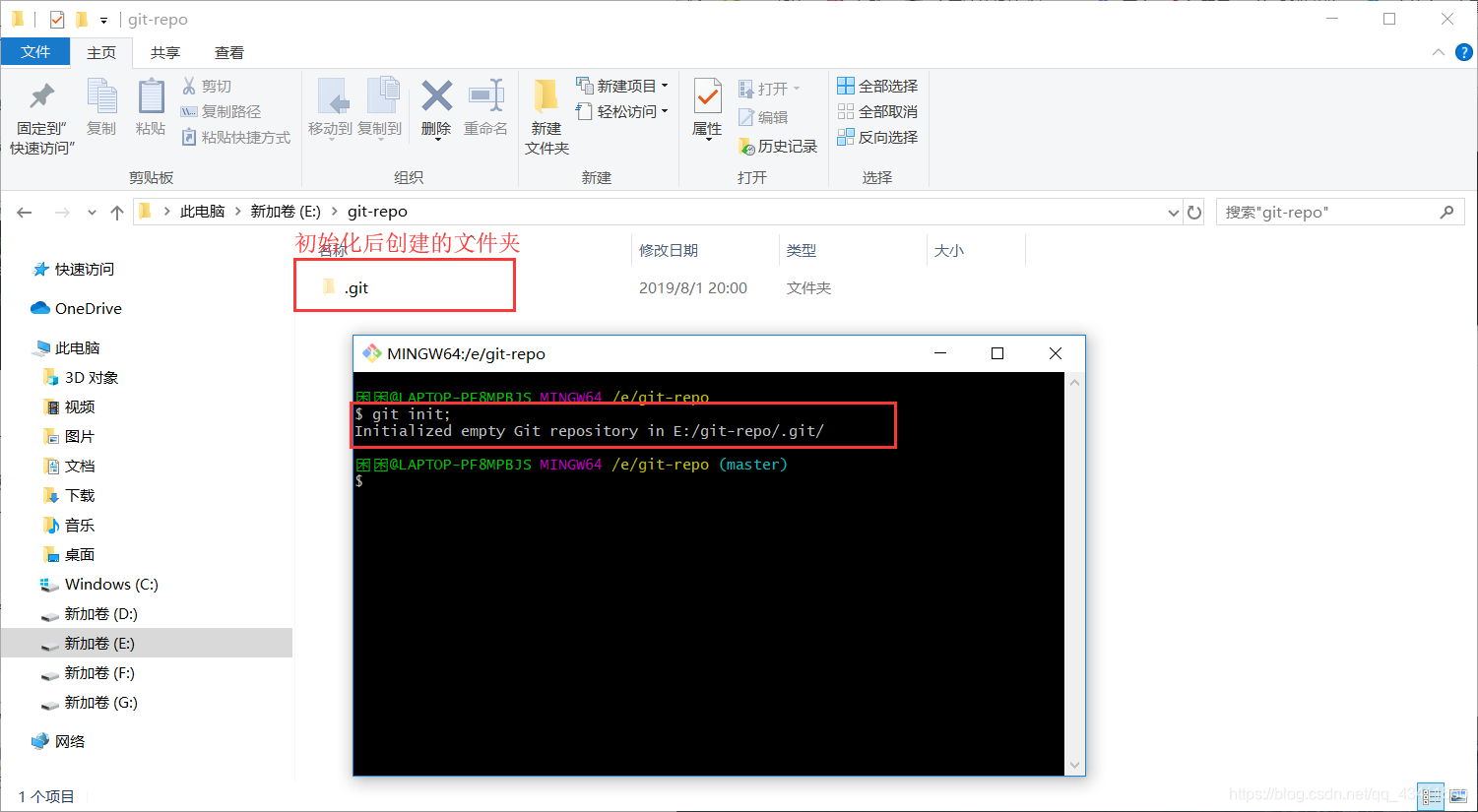
Task: Select the .git folder
Action: 357,287
